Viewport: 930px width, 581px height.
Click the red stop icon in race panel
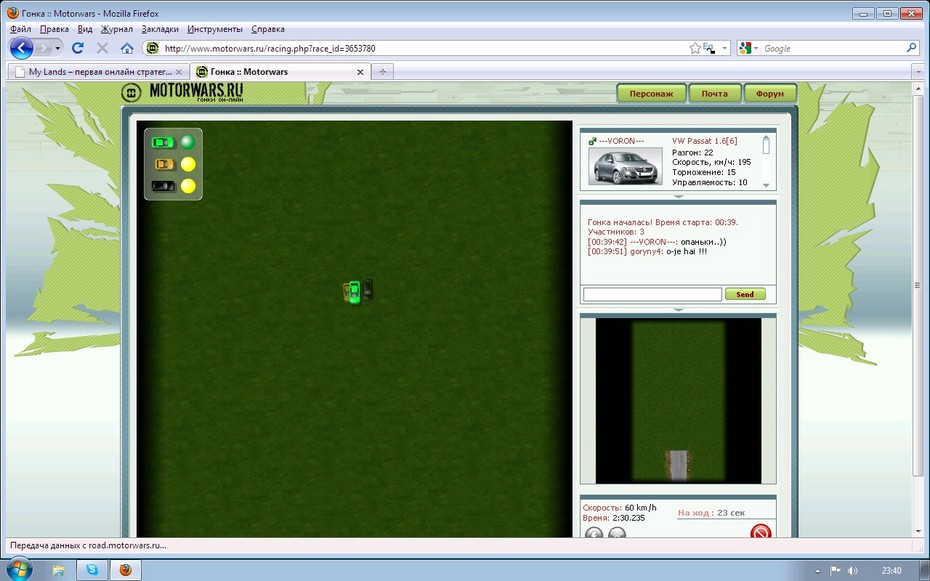(761, 532)
